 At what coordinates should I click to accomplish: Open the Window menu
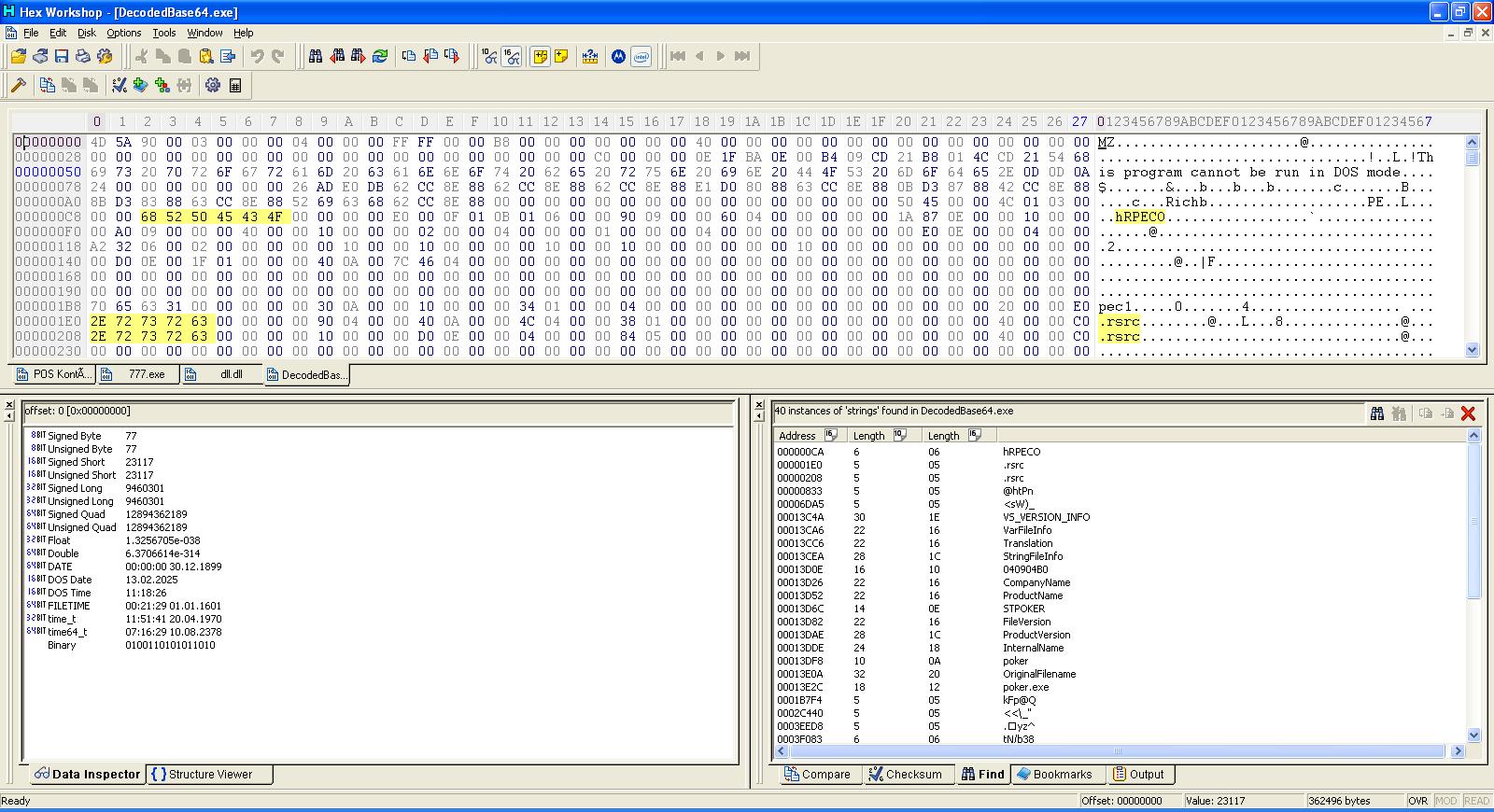coord(204,33)
